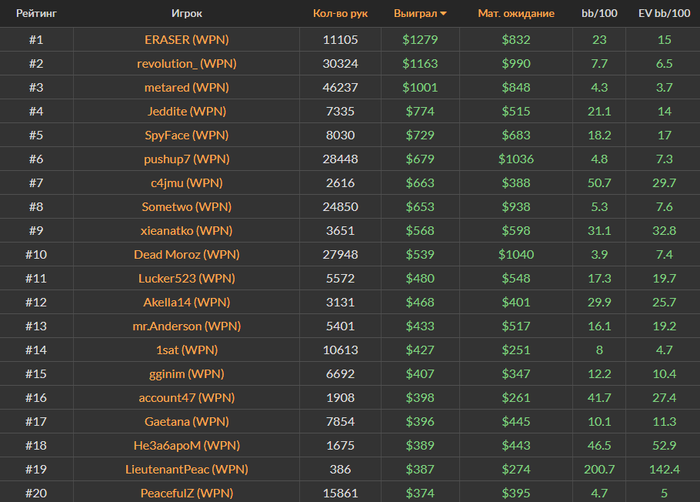700x502 pixels.
Task: Select EV bb/100 value 142.4
Action: 664,469
